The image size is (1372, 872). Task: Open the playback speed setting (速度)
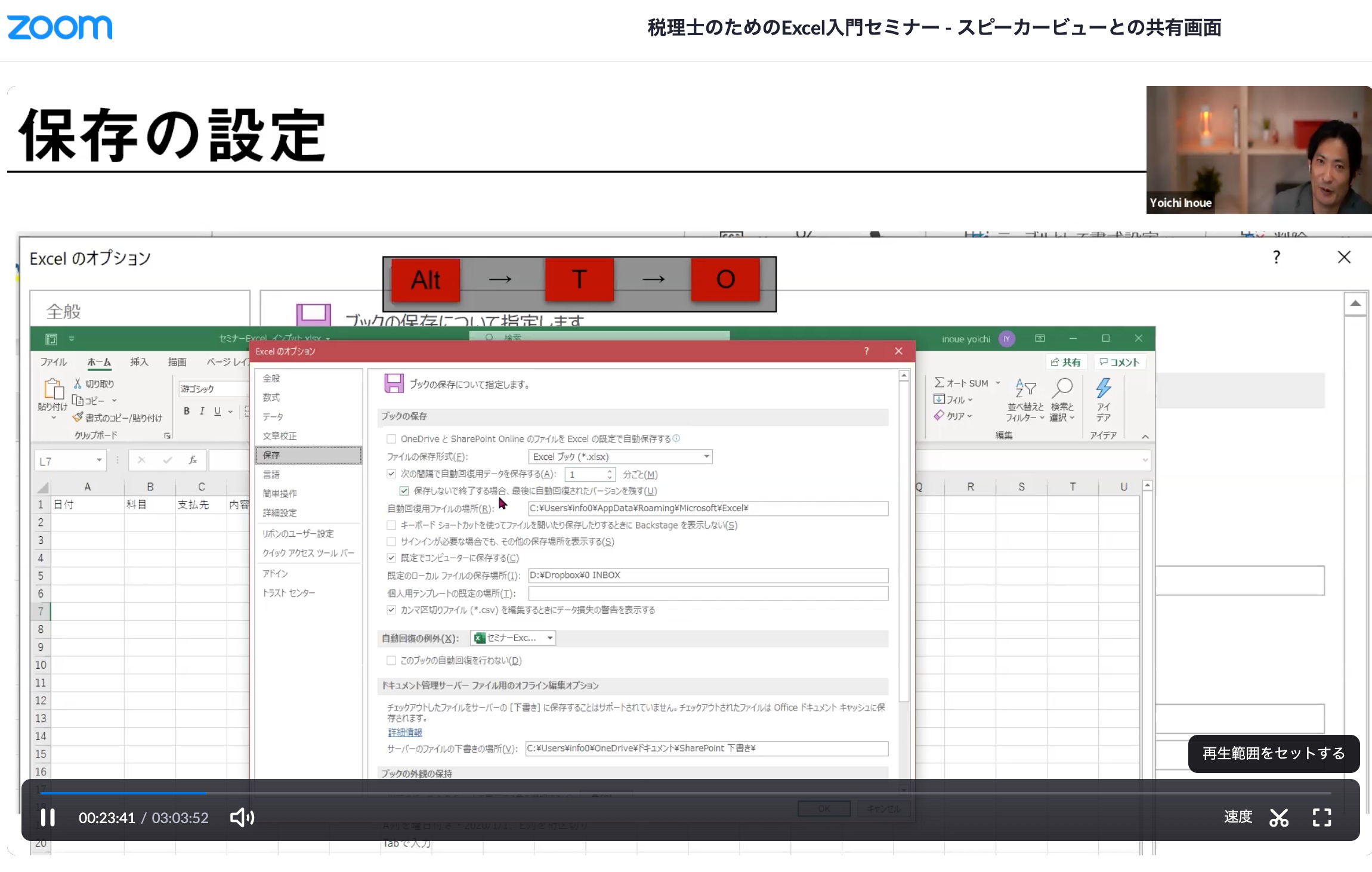tap(1238, 817)
